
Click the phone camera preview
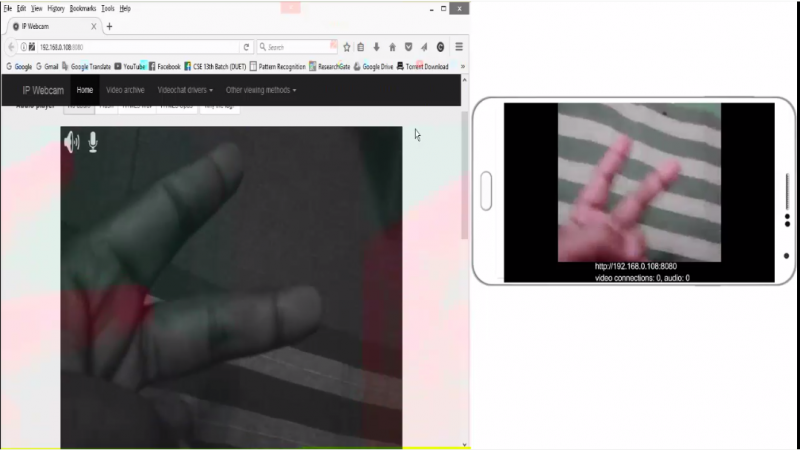639,182
